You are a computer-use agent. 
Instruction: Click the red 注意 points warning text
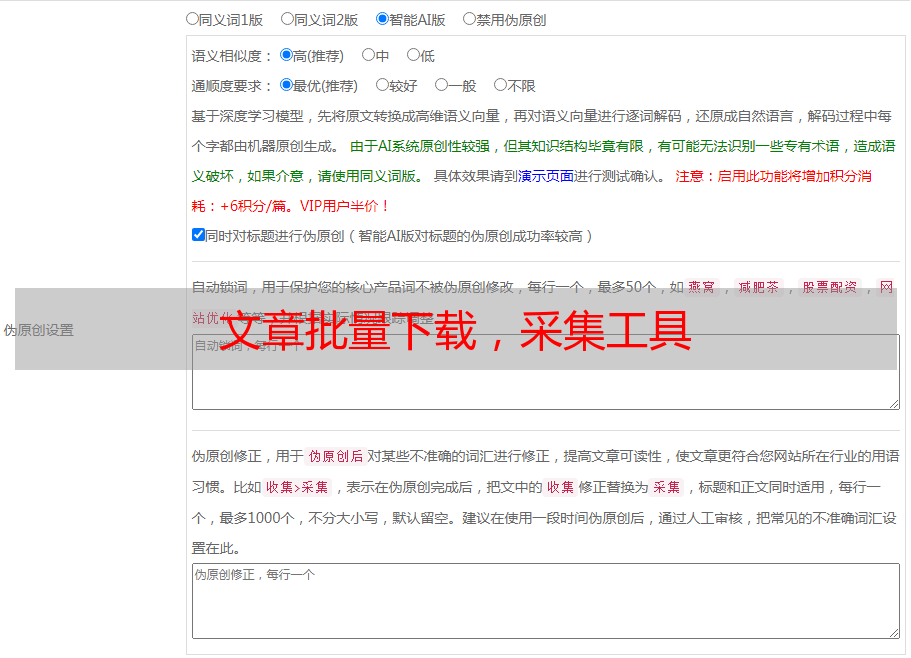(531, 191)
